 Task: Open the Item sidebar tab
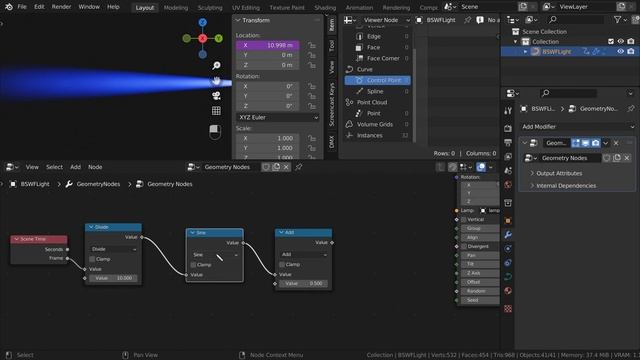pyautogui.click(x=331, y=25)
